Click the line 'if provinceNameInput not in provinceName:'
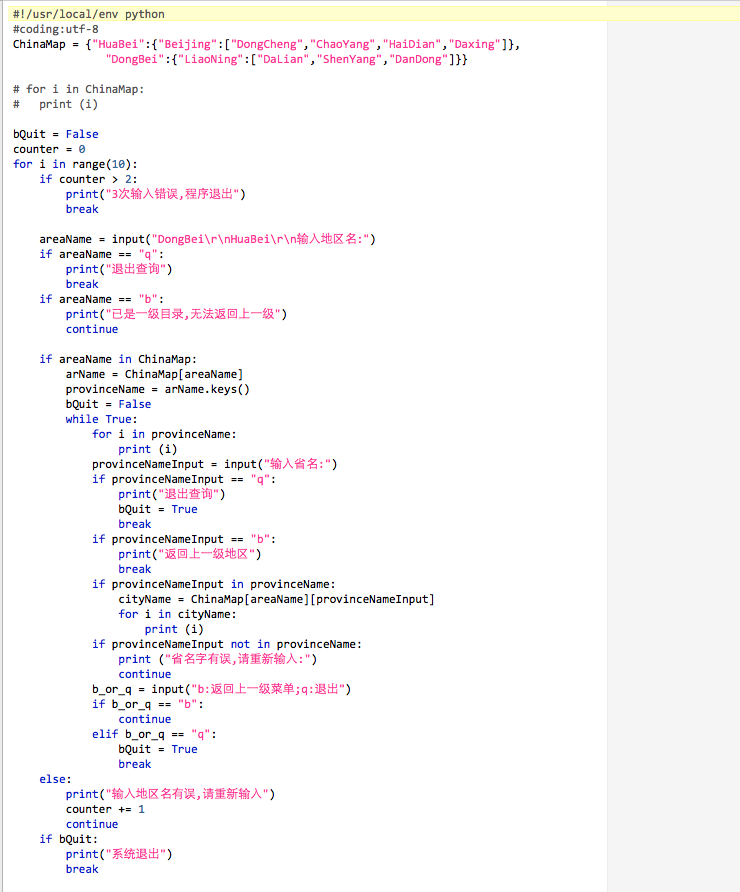This screenshot has height=892, width=740. tap(226, 644)
